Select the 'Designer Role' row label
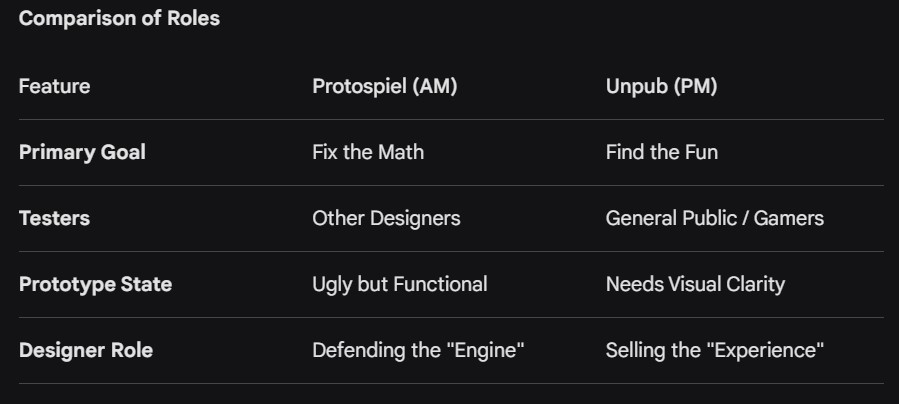 pyautogui.click(x=86, y=350)
